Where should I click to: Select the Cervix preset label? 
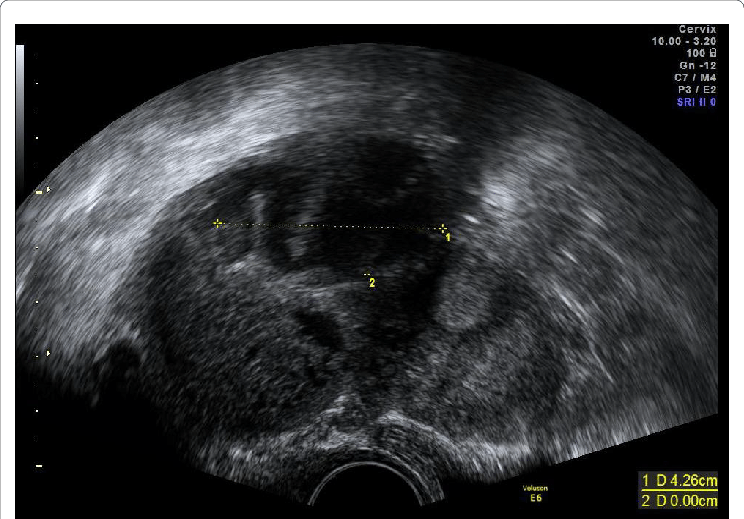pos(700,30)
